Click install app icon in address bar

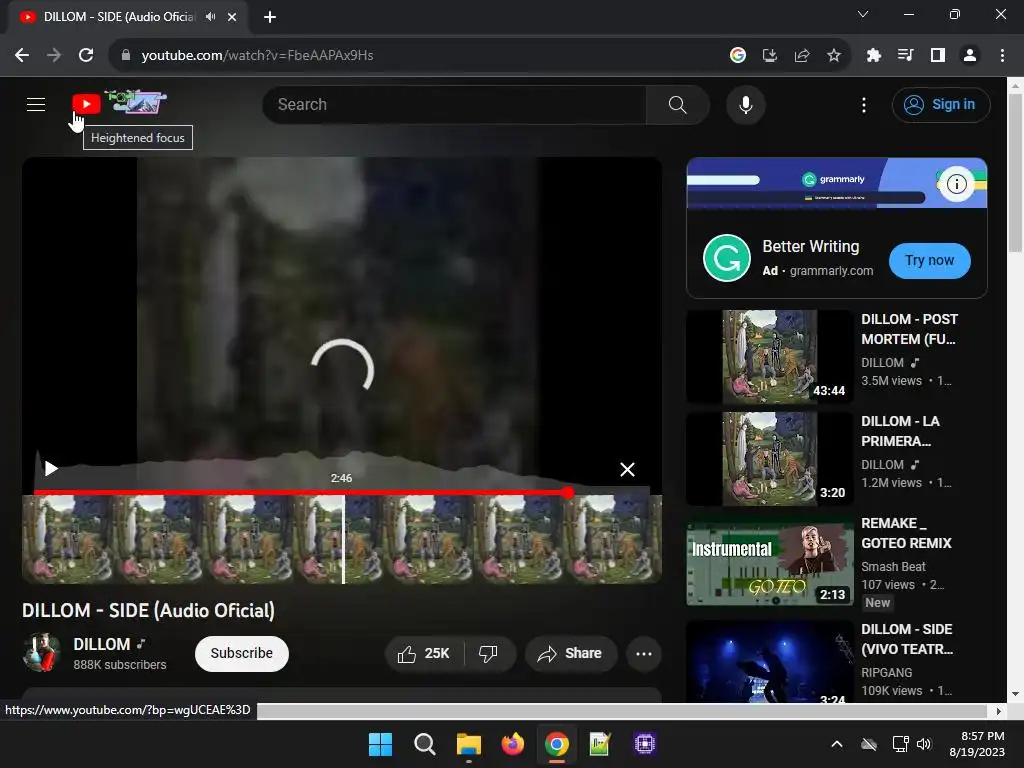pyautogui.click(x=769, y=56)
